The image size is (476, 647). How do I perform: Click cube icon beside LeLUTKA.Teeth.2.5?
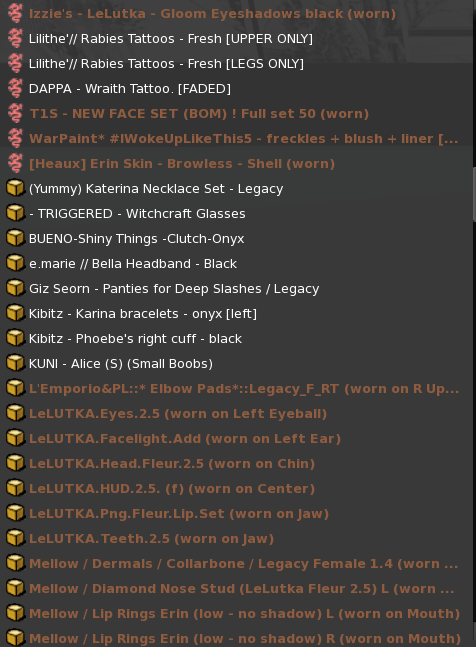pos(16,538)
